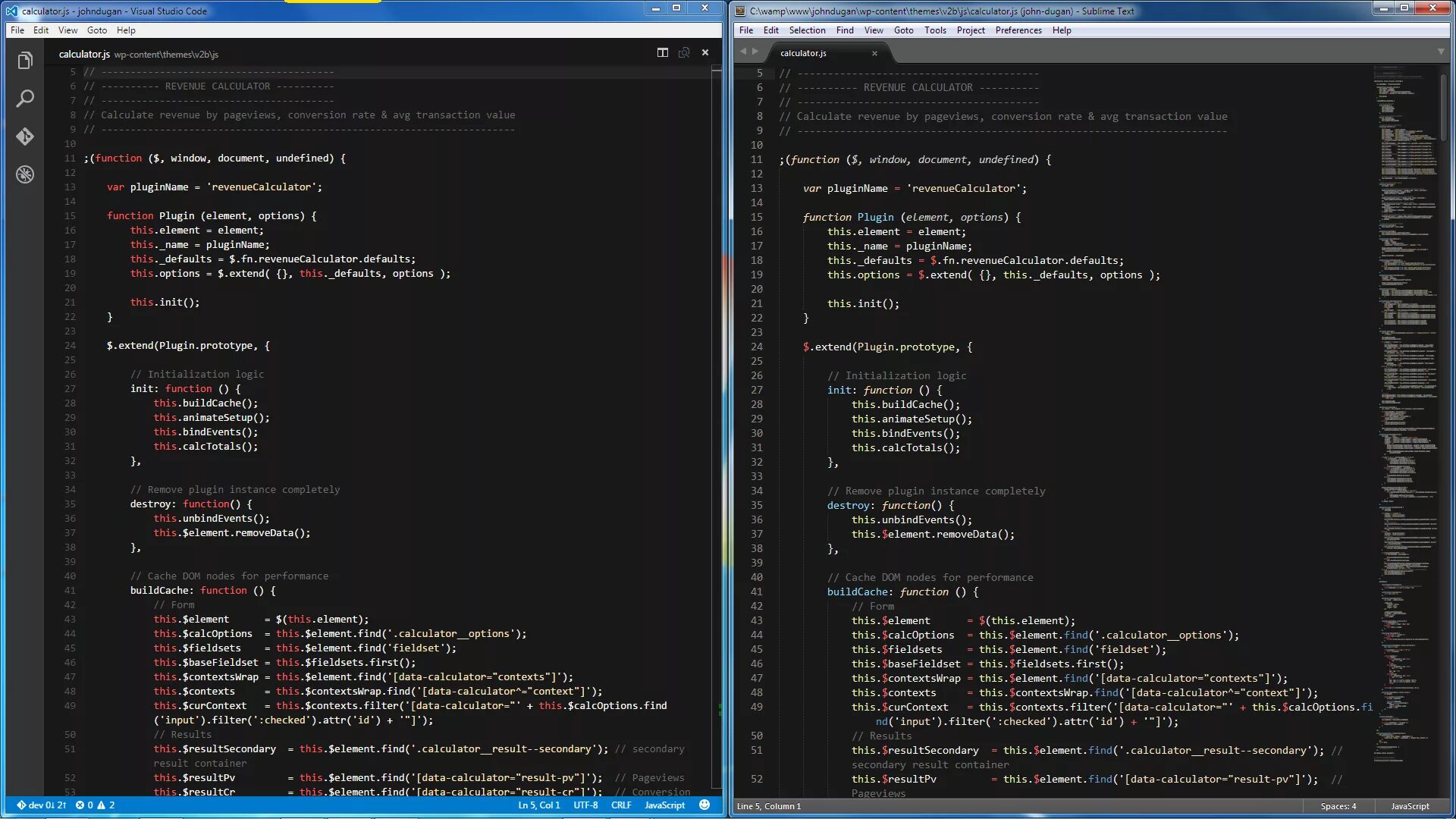Click UTF-8 encoding in VS Code status bar
Viewport: 1456px width, 819px height.
[585, 805]
